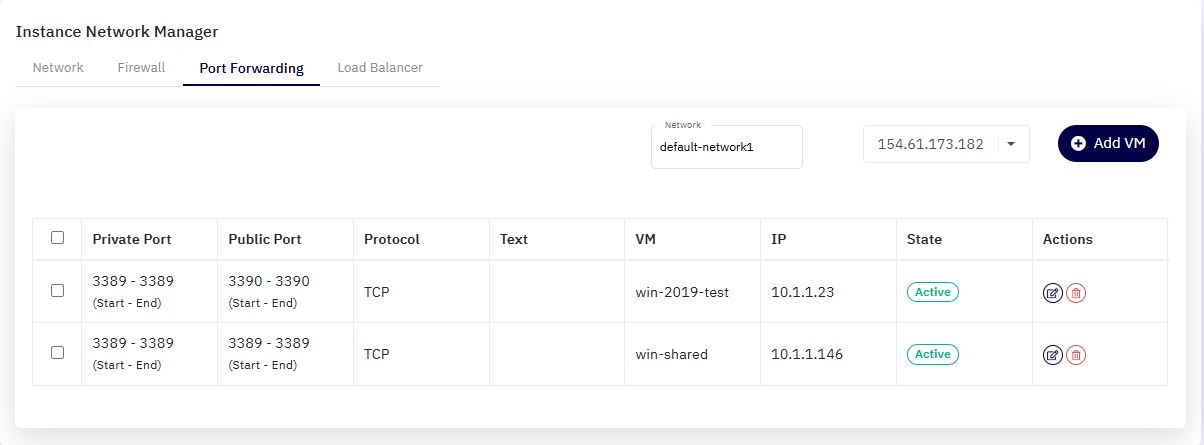
Task: Switch to the Network tab
Action: point(58,68)
